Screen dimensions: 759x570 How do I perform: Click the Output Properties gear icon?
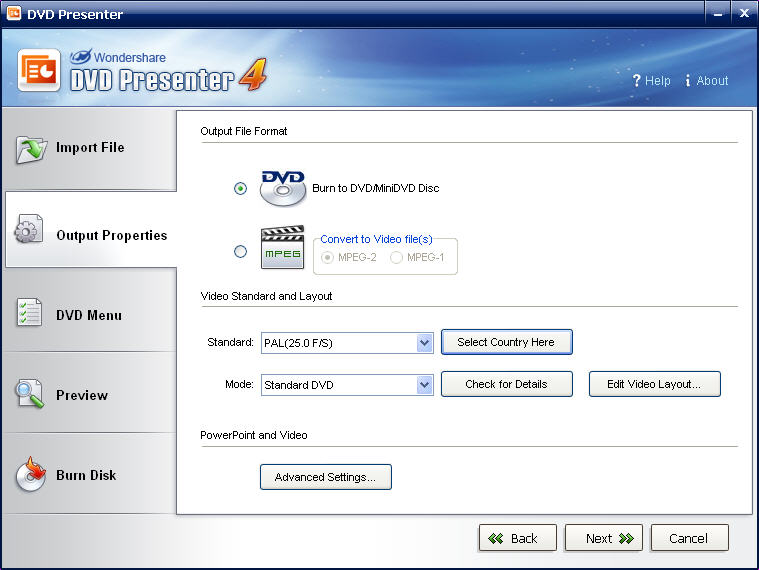coord(28,231)
